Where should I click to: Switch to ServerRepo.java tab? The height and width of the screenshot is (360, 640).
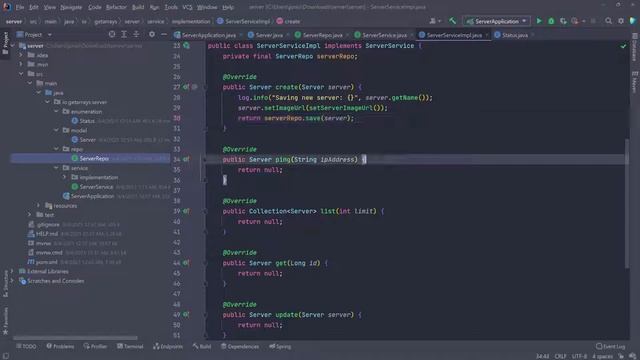pos(322,35)
